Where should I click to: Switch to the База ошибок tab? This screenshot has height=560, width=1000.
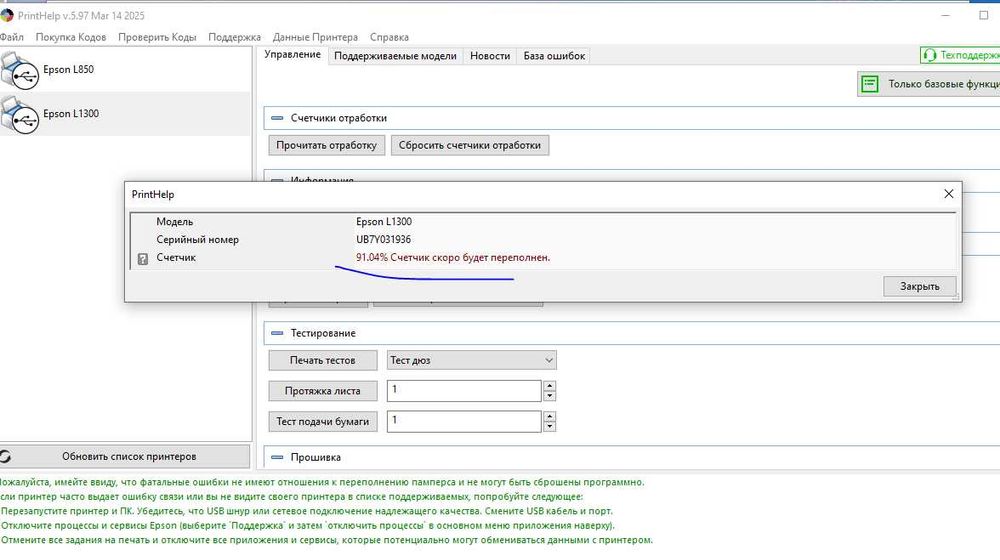click(x=554, y=56)
